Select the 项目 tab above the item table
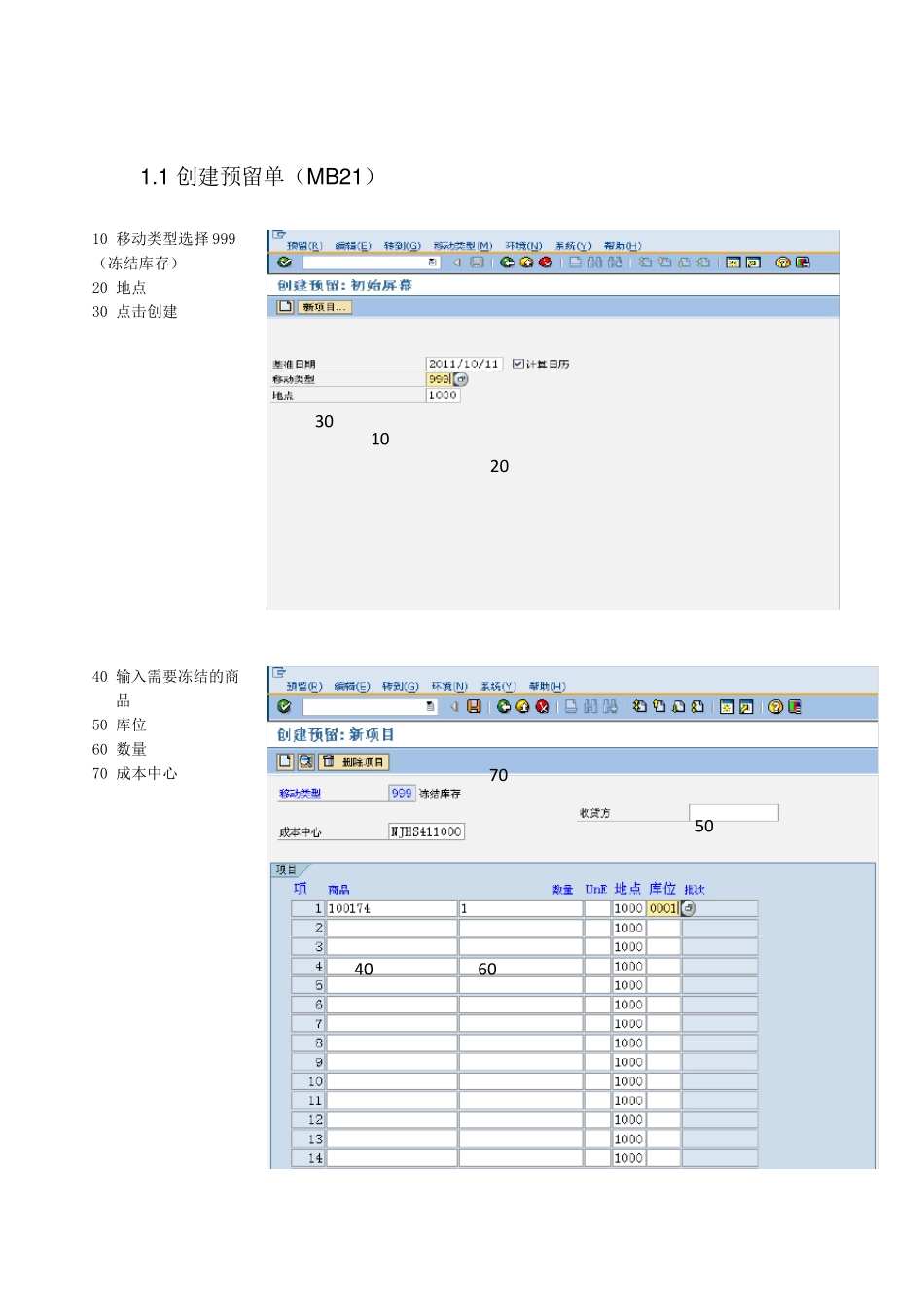 pyautogui.click(x=287, y=869)
